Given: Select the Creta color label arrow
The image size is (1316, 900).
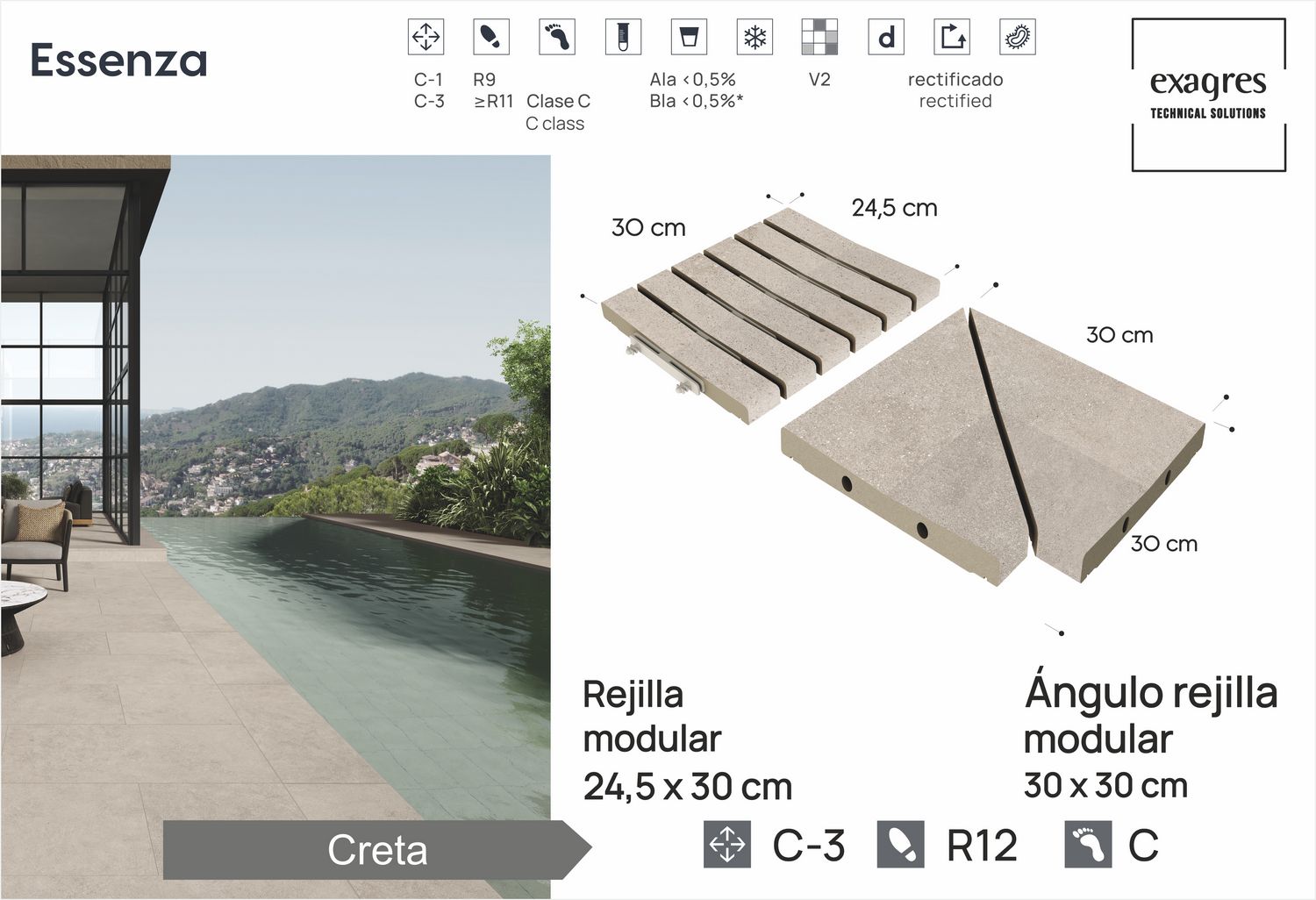Looking at the screenshot, I should point(377,849).
